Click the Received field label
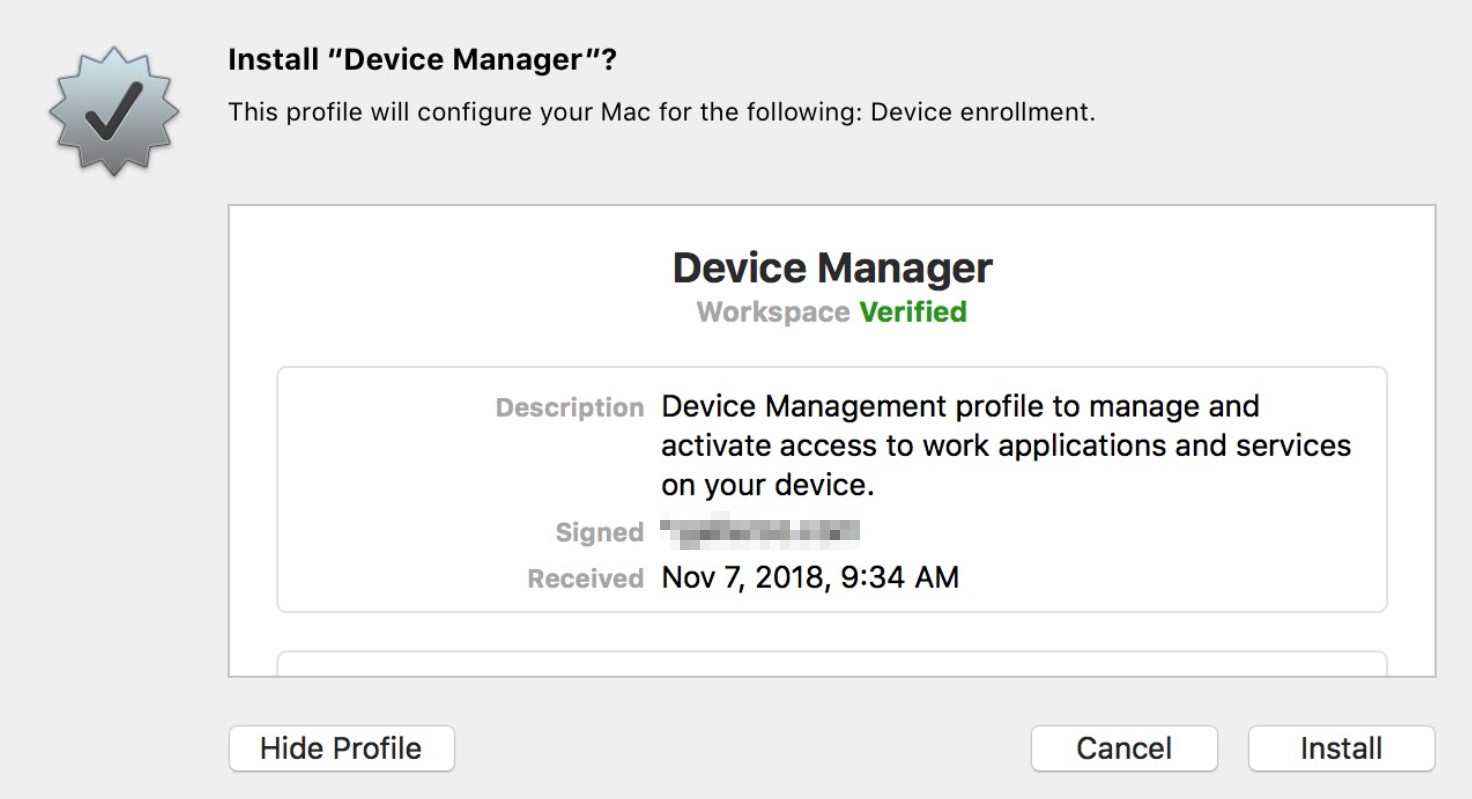1472x799 pixels. 585,578
